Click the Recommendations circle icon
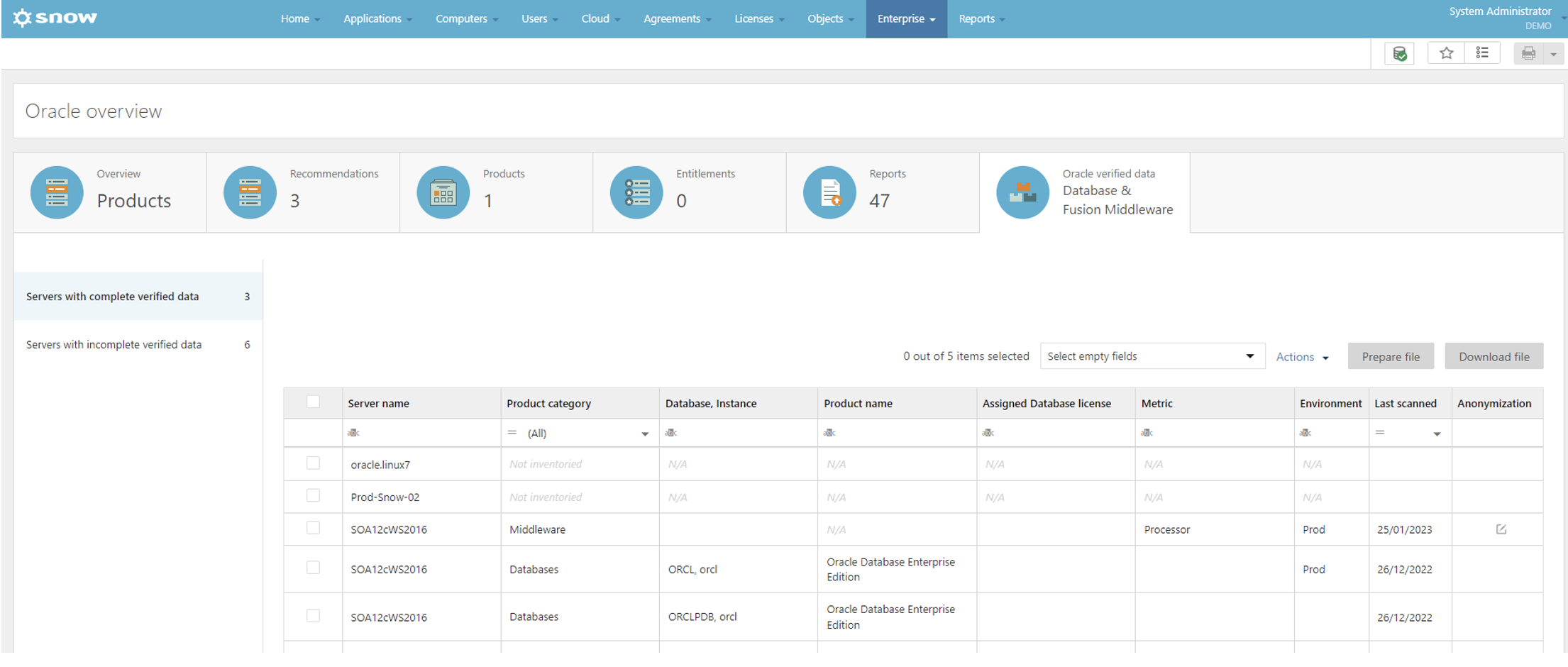The image size is (1568, 667). [x=250, y=192]
